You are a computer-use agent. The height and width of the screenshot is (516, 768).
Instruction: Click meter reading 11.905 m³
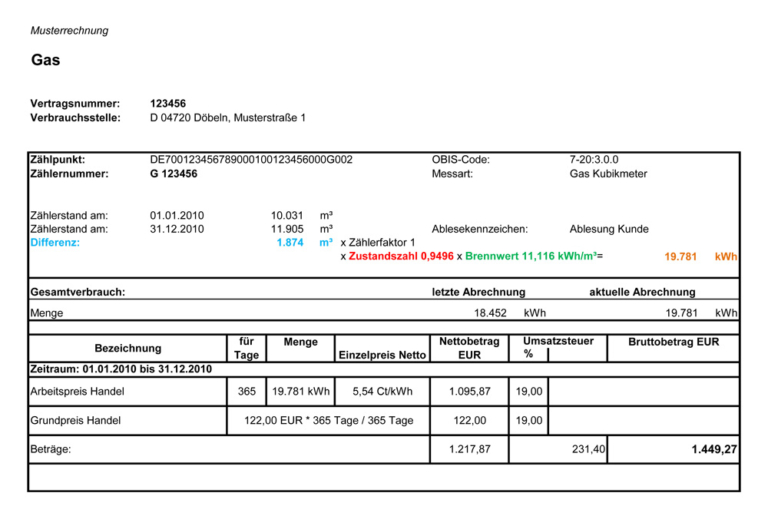(x=302, y=229)
